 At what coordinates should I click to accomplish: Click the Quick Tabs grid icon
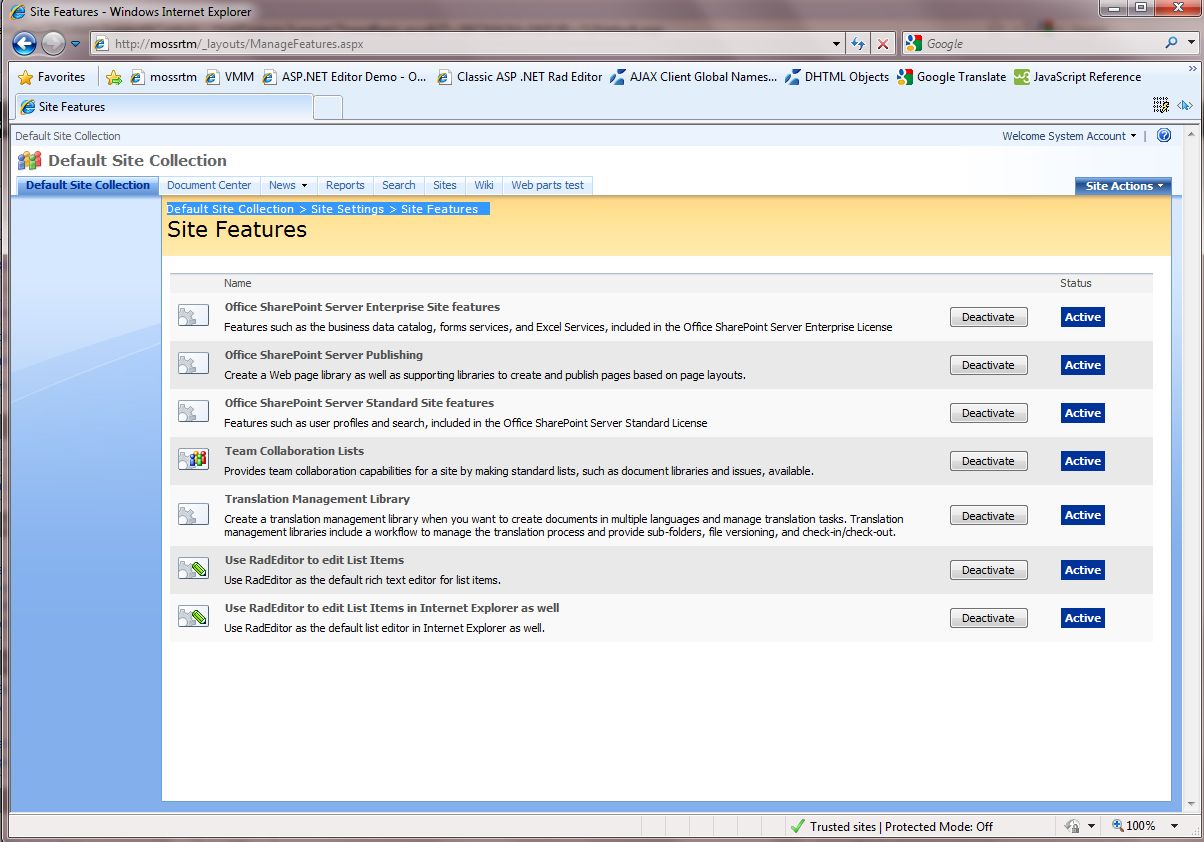1161,106
